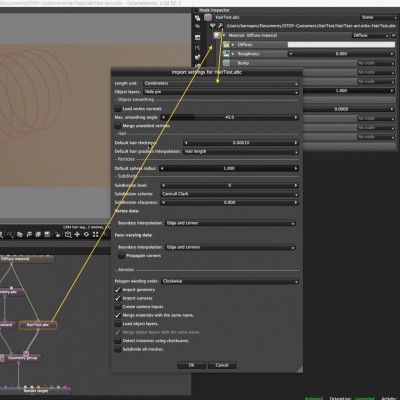The height and width of the screenshot is (400, 400).
Task: Click the Default hair thickness value field
Action: click(241, 143)
